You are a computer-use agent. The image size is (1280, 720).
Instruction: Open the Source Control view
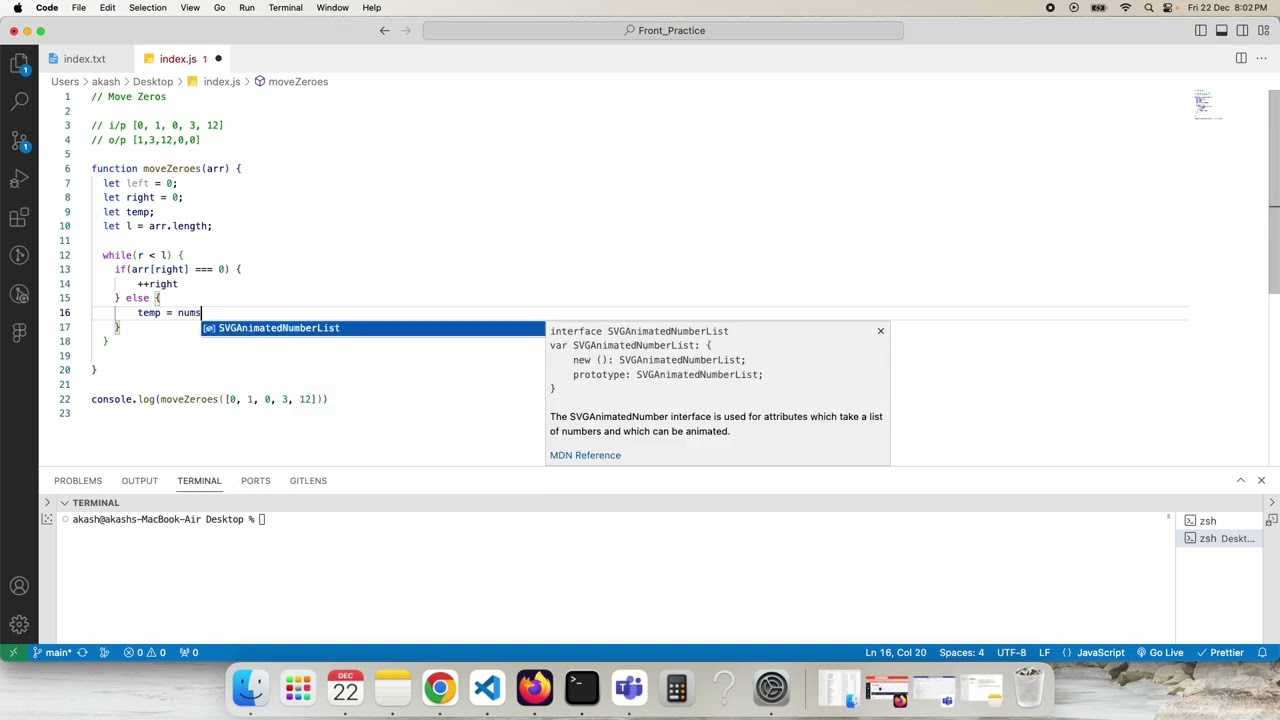[x=19, y=141]
